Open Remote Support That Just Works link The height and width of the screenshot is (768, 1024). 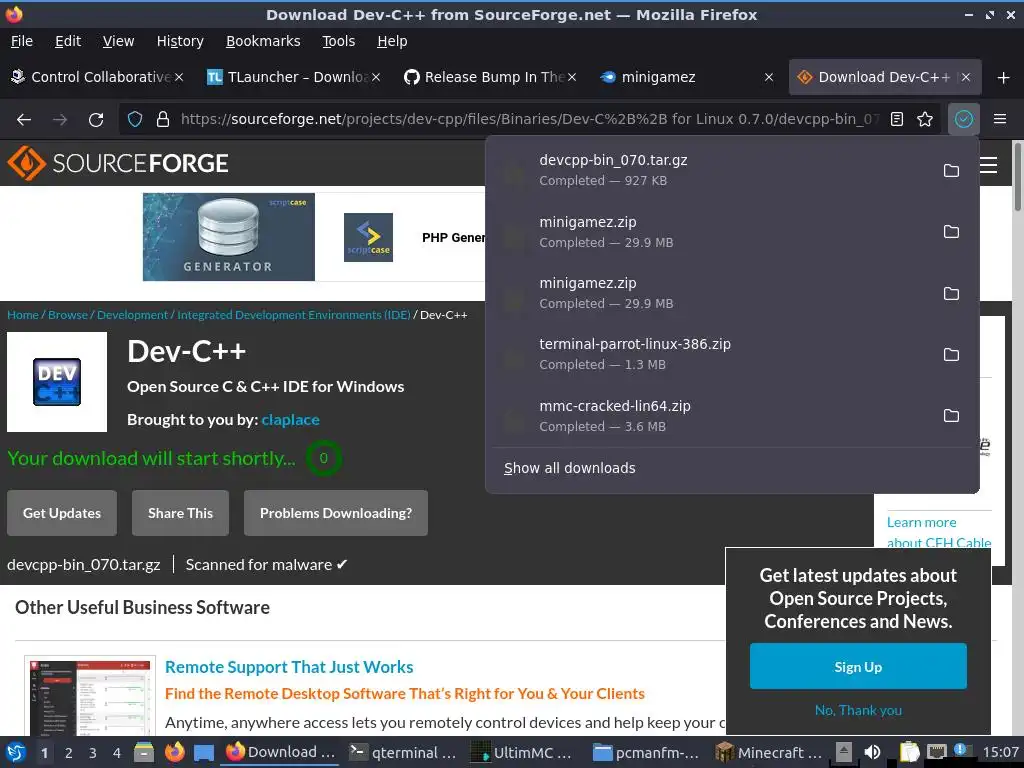point(289,667)
